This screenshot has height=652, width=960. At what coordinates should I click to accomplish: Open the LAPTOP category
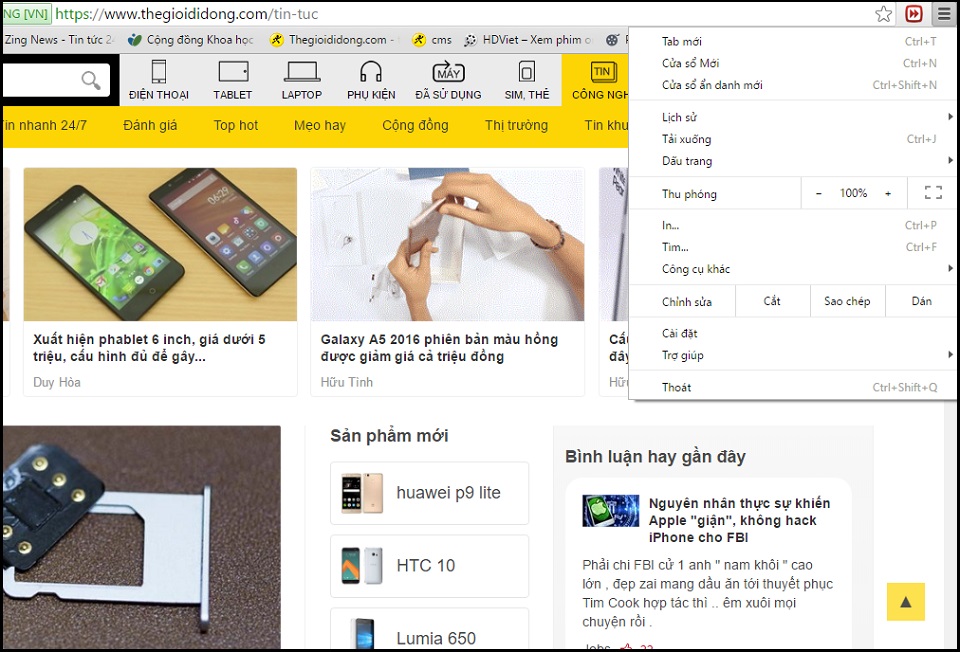tap(301, 80)
